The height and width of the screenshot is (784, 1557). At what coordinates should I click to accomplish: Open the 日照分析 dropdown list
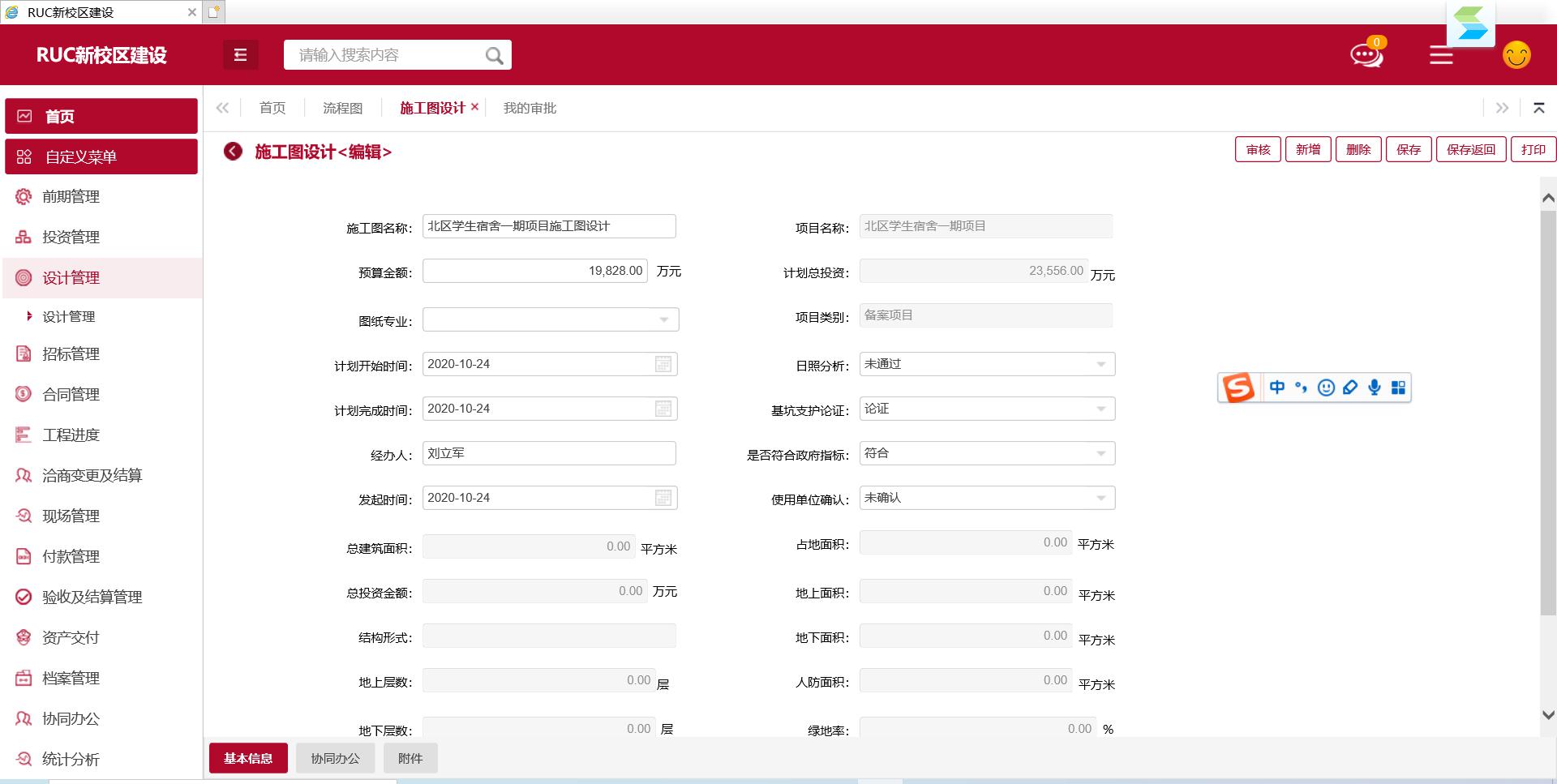point(1100,364)
